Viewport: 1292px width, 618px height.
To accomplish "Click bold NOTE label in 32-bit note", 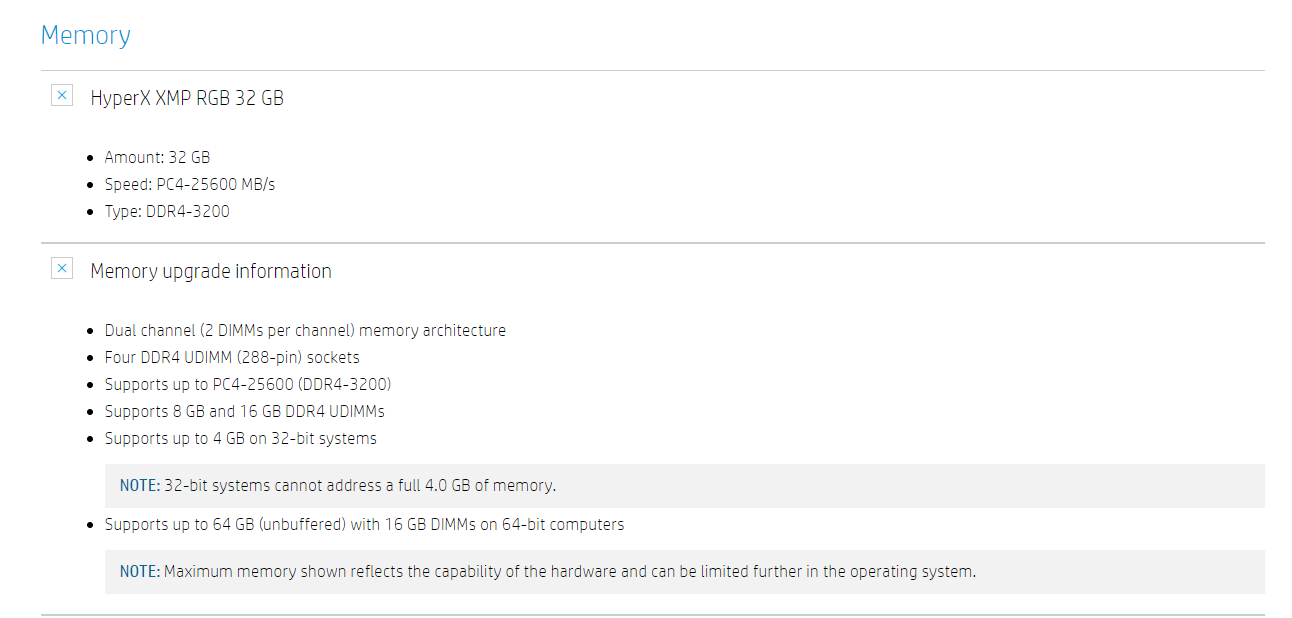I will [140, 486].
